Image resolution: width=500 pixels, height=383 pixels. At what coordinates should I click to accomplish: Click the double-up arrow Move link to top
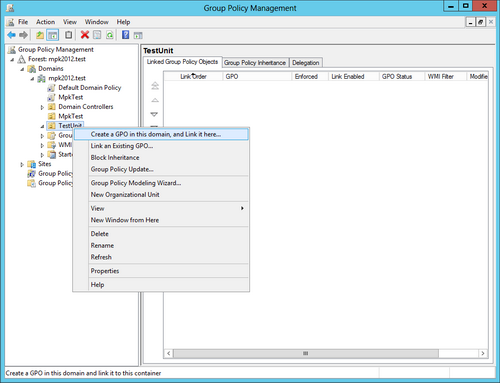tap(155, 86)
